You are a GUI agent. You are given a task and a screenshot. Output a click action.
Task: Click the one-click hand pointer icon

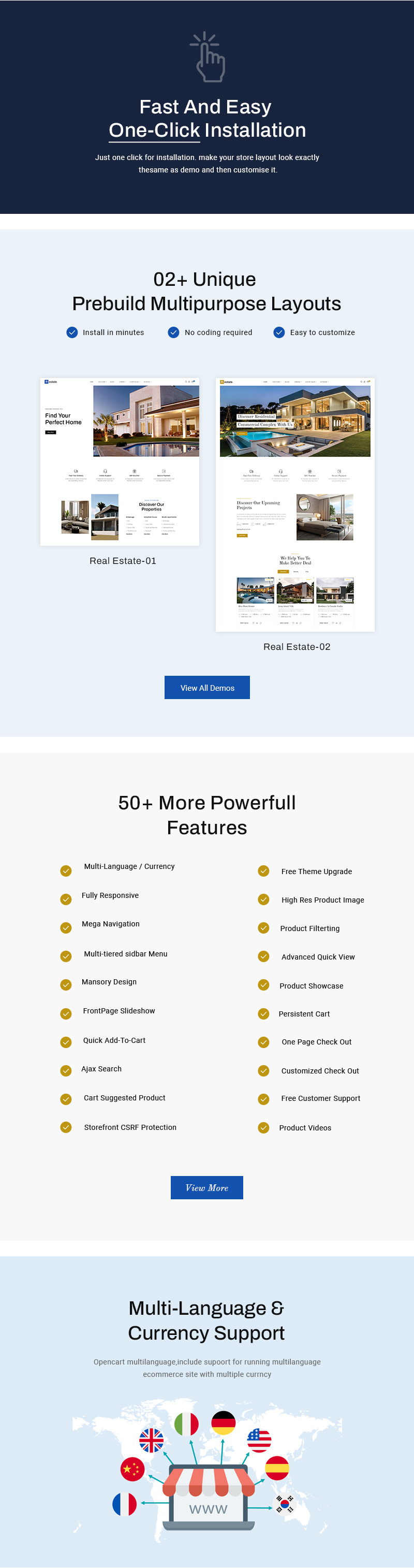[208, 56]
